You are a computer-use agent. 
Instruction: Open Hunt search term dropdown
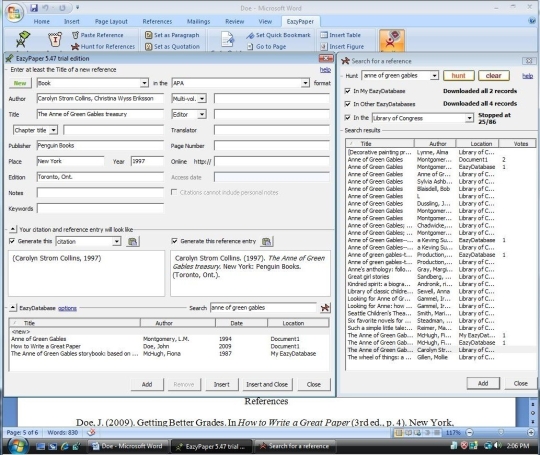click(x=435, y=75)
